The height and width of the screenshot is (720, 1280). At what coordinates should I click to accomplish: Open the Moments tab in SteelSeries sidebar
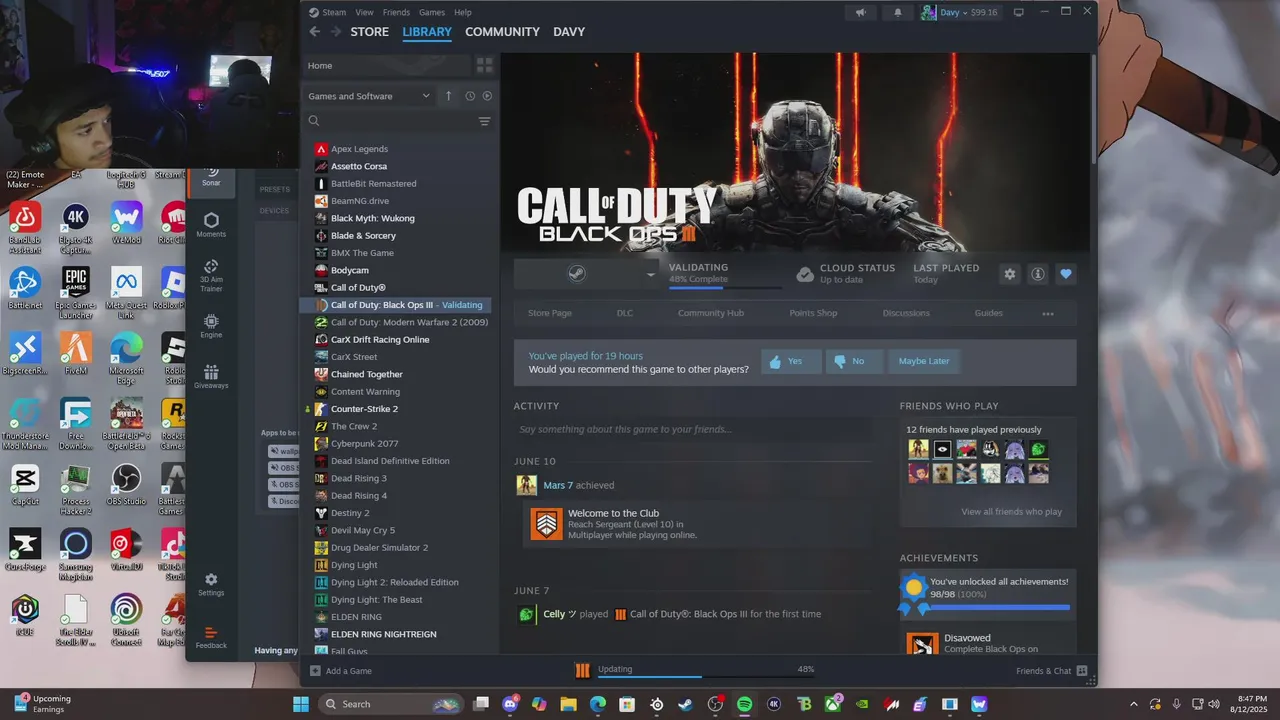(211, 225)
